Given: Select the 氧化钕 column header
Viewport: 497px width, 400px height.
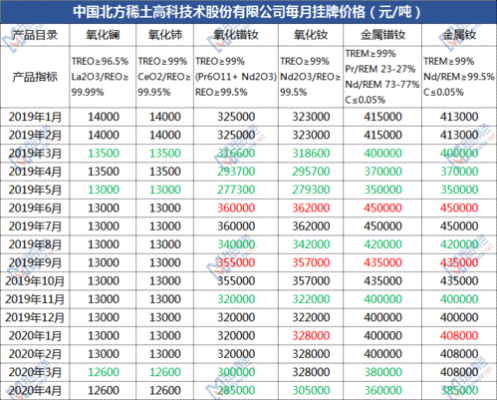Looking at the screenshot, I should (311, 35).
